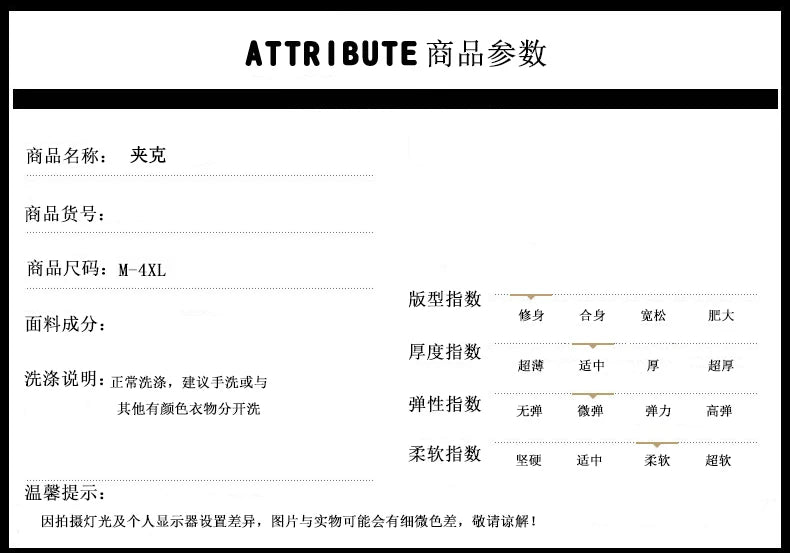Select 超软 in the 柔软指数 row
The width and height of the screenshot is (790, 553).
pyautogui.click(x=718, y=460)
